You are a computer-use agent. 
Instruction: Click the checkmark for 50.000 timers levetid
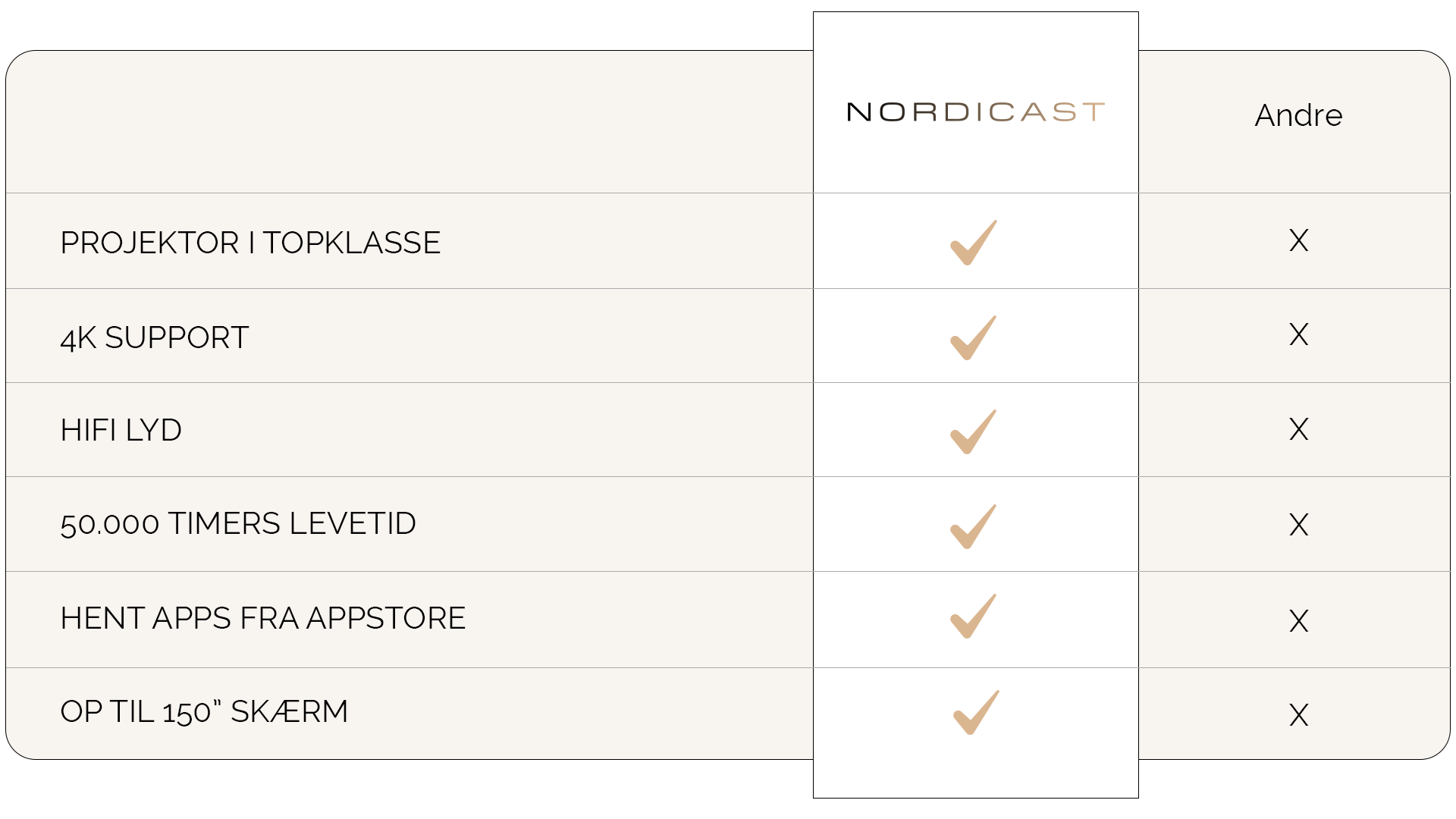pyautogui.click(x=974, y=526)
